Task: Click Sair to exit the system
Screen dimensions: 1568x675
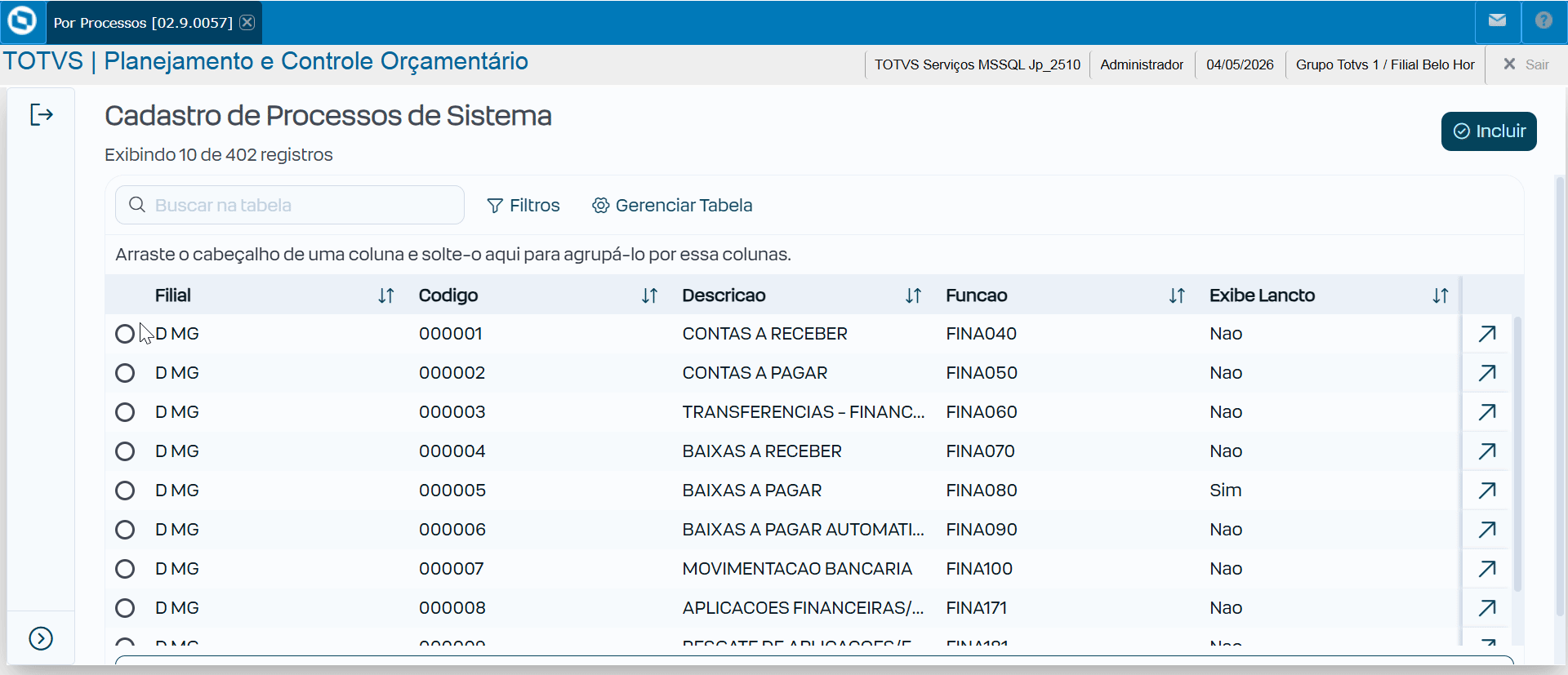Action: click(1526, 64)
